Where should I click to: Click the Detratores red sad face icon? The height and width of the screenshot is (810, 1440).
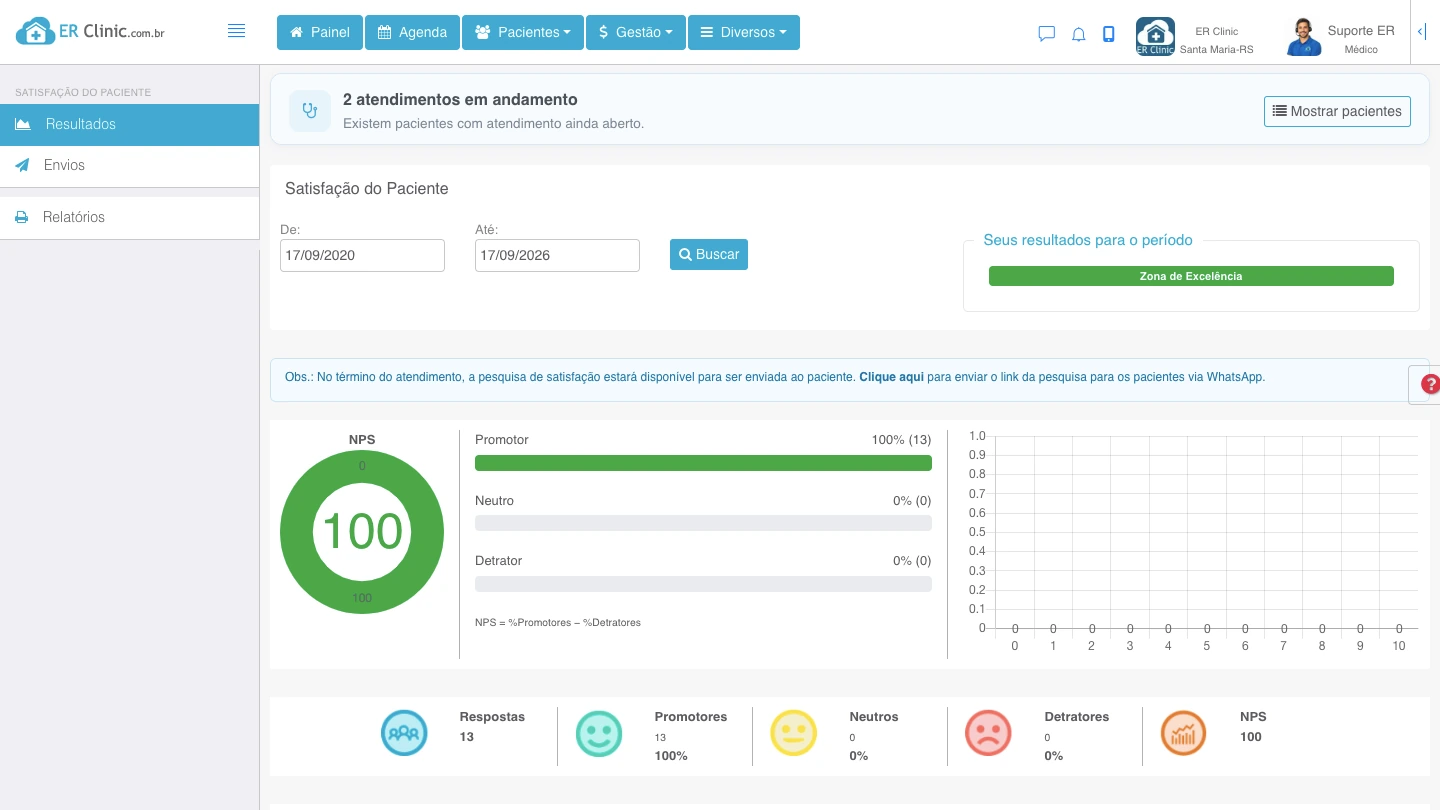coord(989,733)
